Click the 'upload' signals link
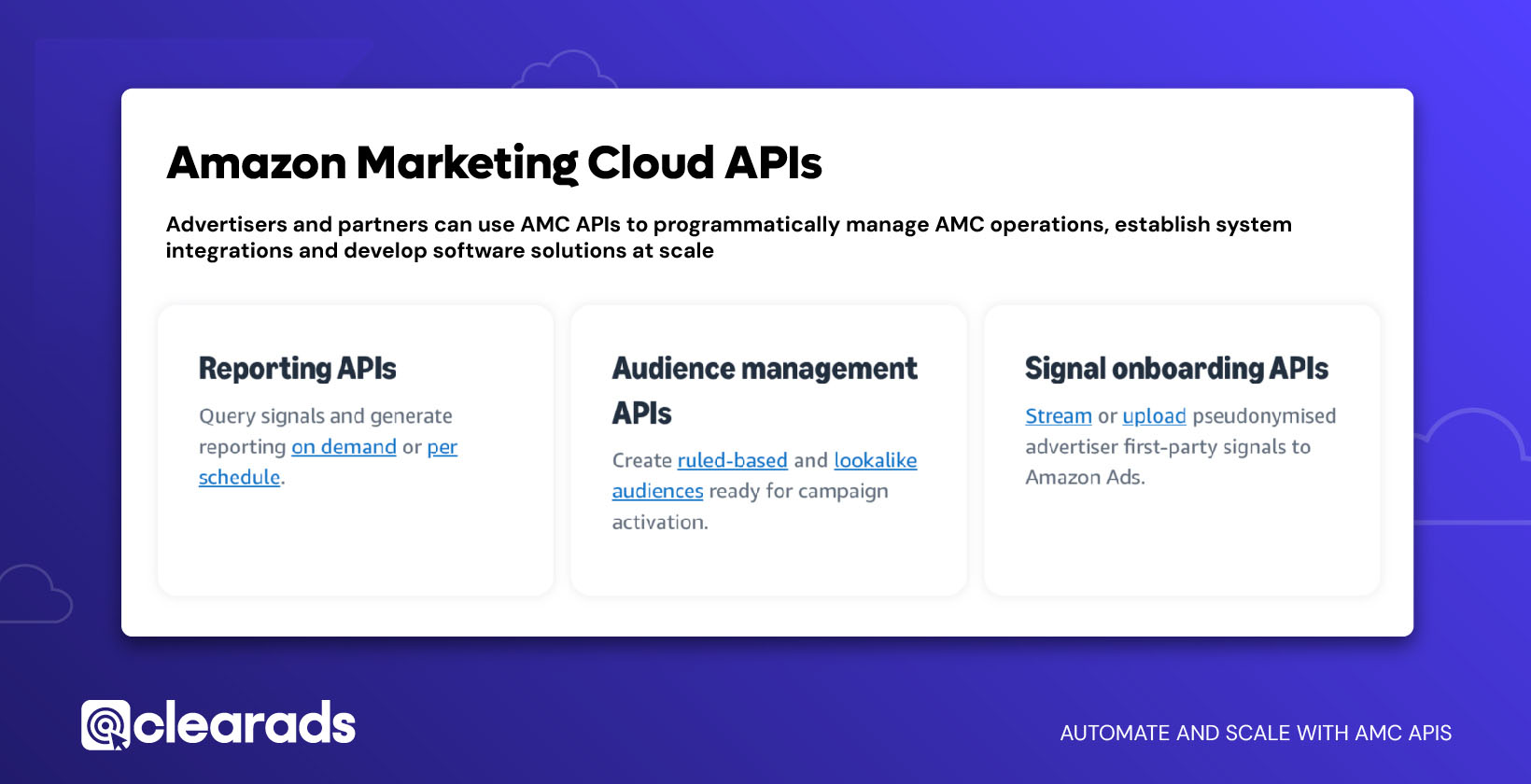 1154,416
